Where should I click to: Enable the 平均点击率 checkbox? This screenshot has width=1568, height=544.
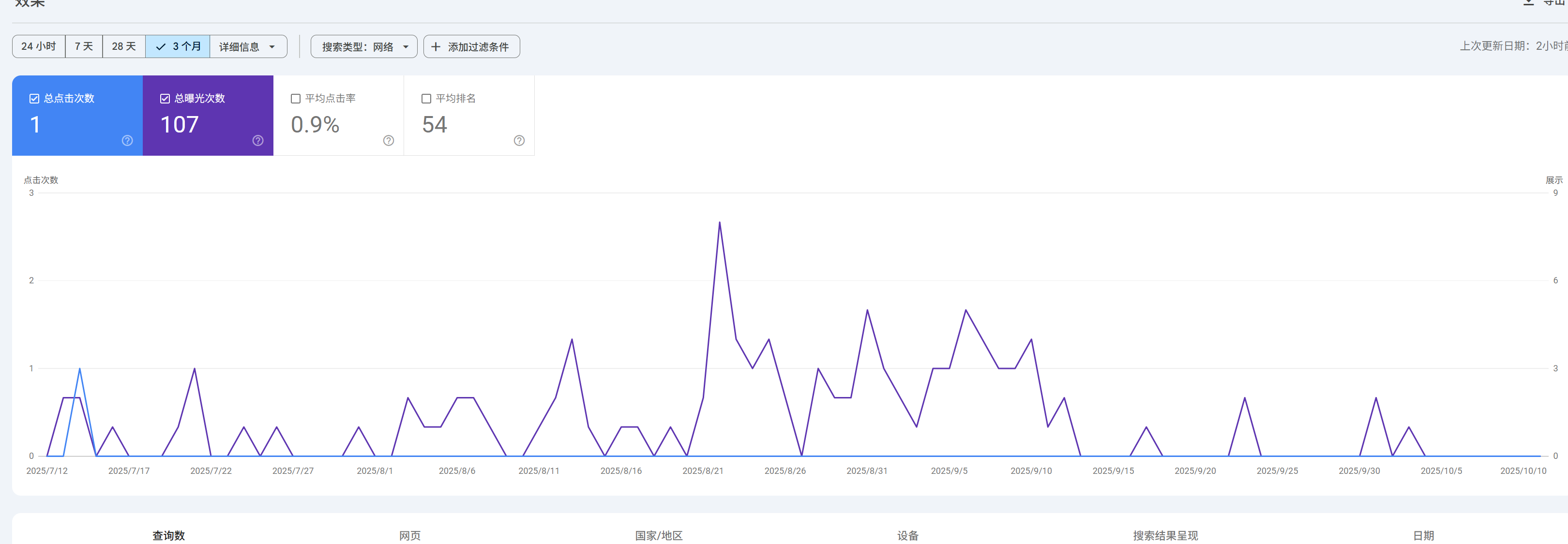pos(296,99)
